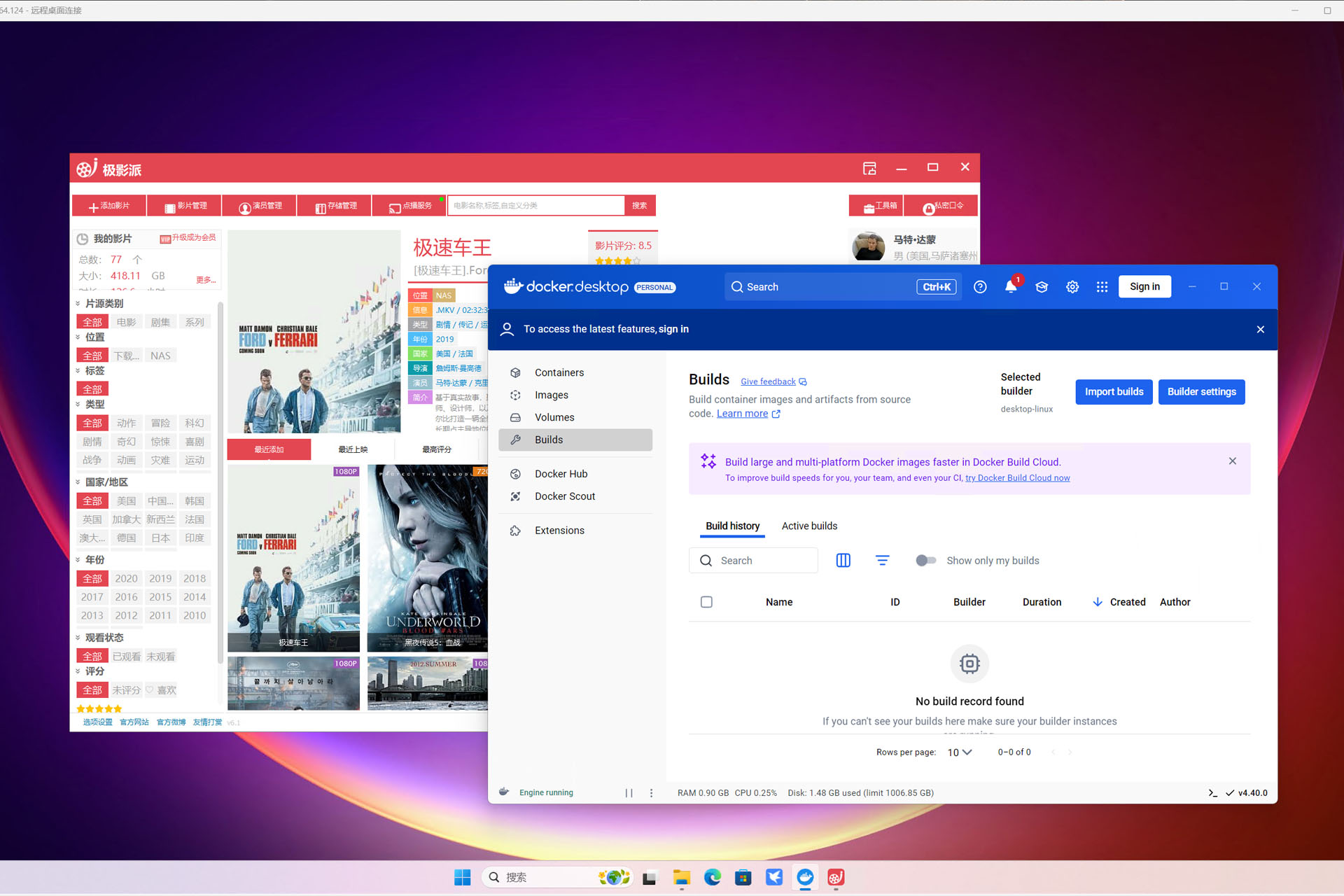
Task: Click the Import builds button
Action: (1114, 392)
